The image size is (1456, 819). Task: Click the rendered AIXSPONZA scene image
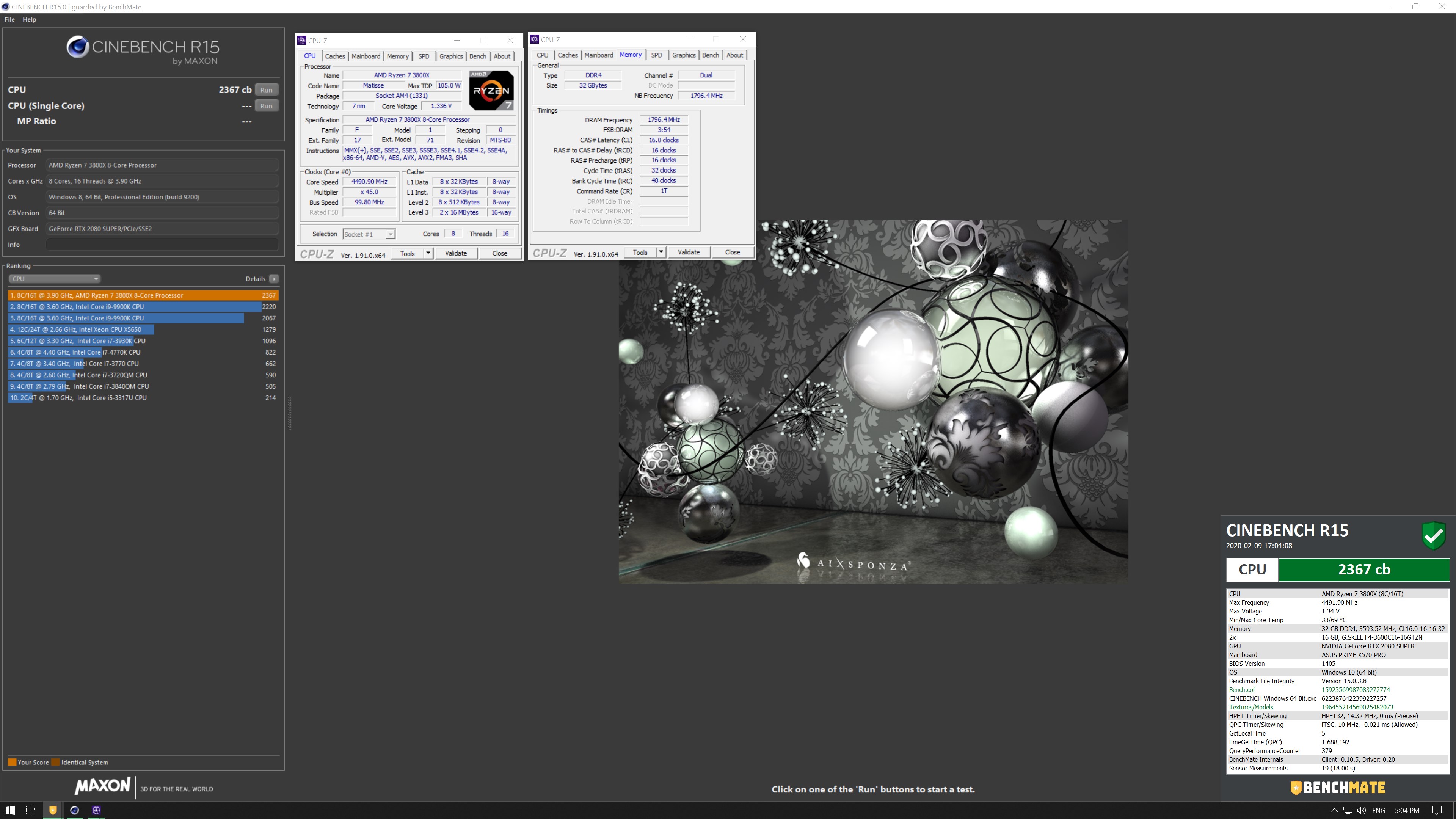point(873,401)
